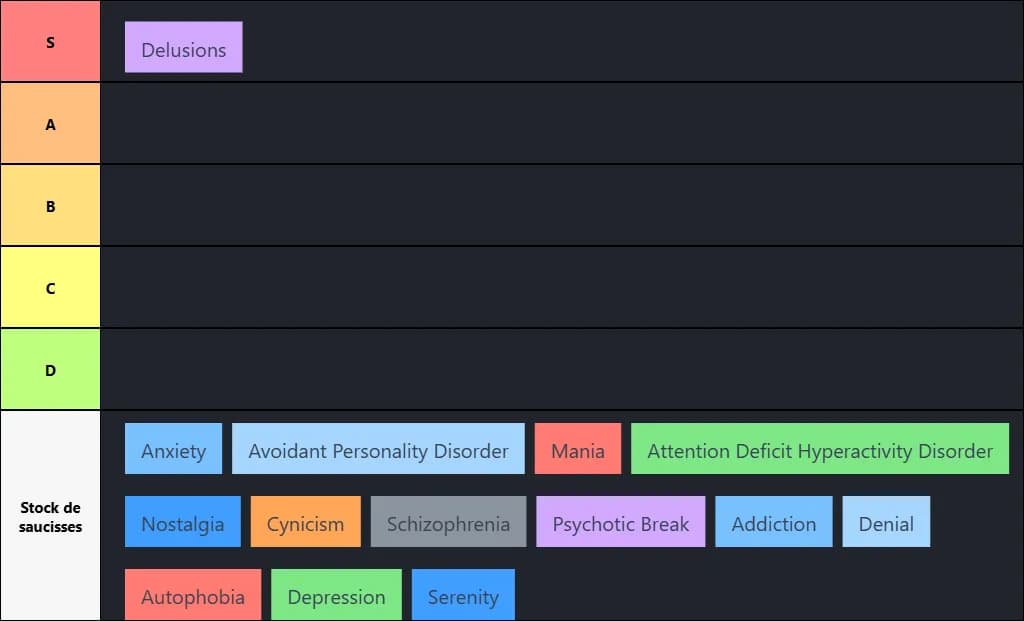
Task: Select the Anxiety tile
Action: click(173, 449)
